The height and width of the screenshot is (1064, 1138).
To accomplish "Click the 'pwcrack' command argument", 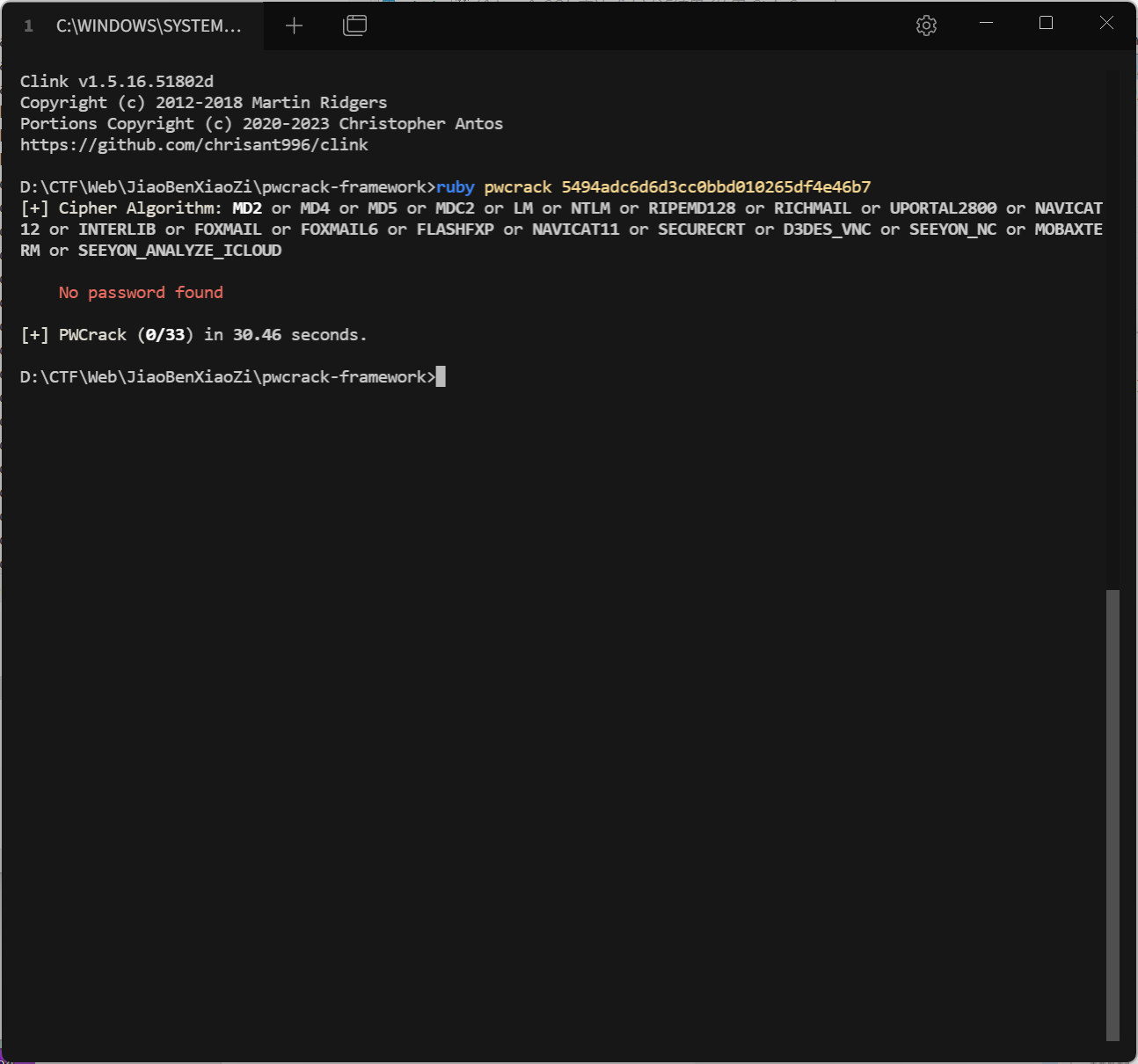I will point(518,186).
